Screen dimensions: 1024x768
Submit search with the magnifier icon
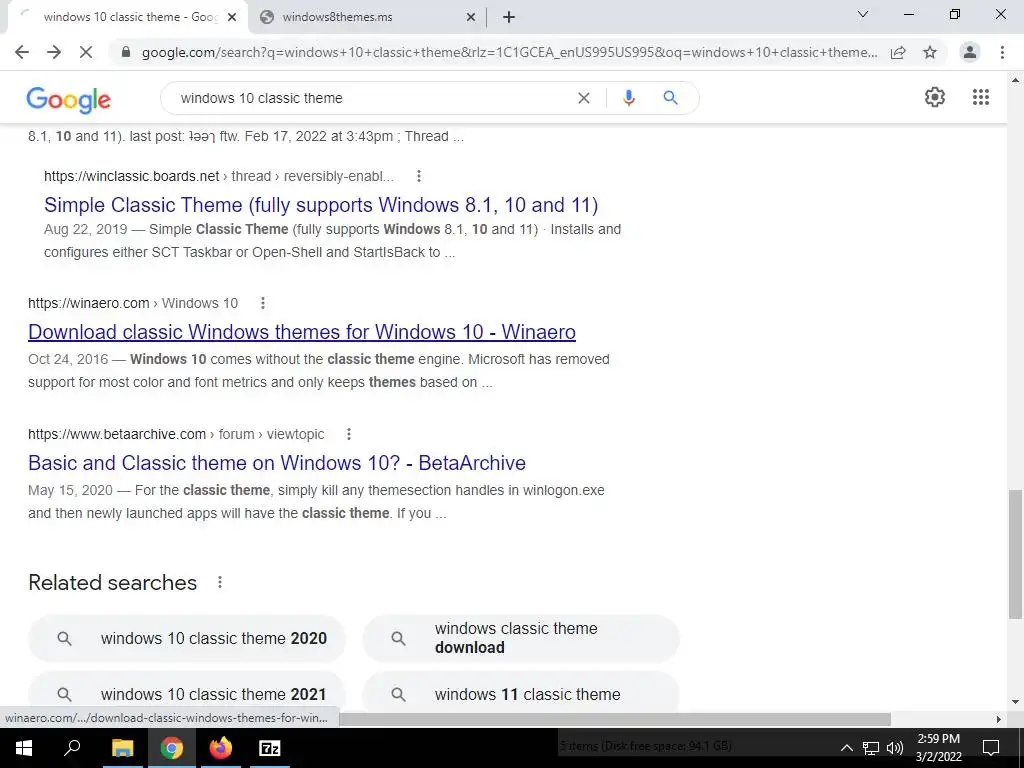coord(670,98)
